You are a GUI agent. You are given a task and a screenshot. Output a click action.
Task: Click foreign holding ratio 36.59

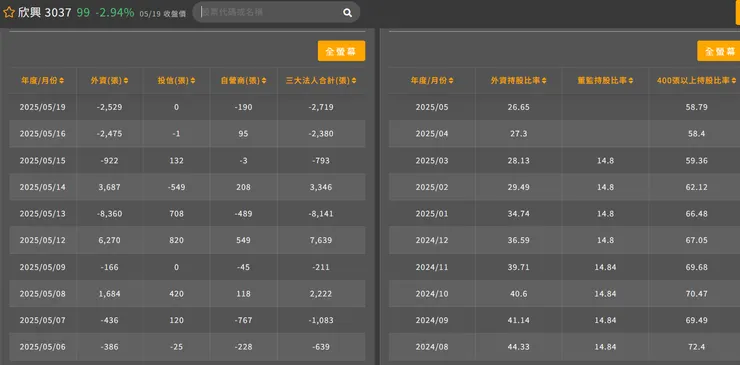point(519,240)
